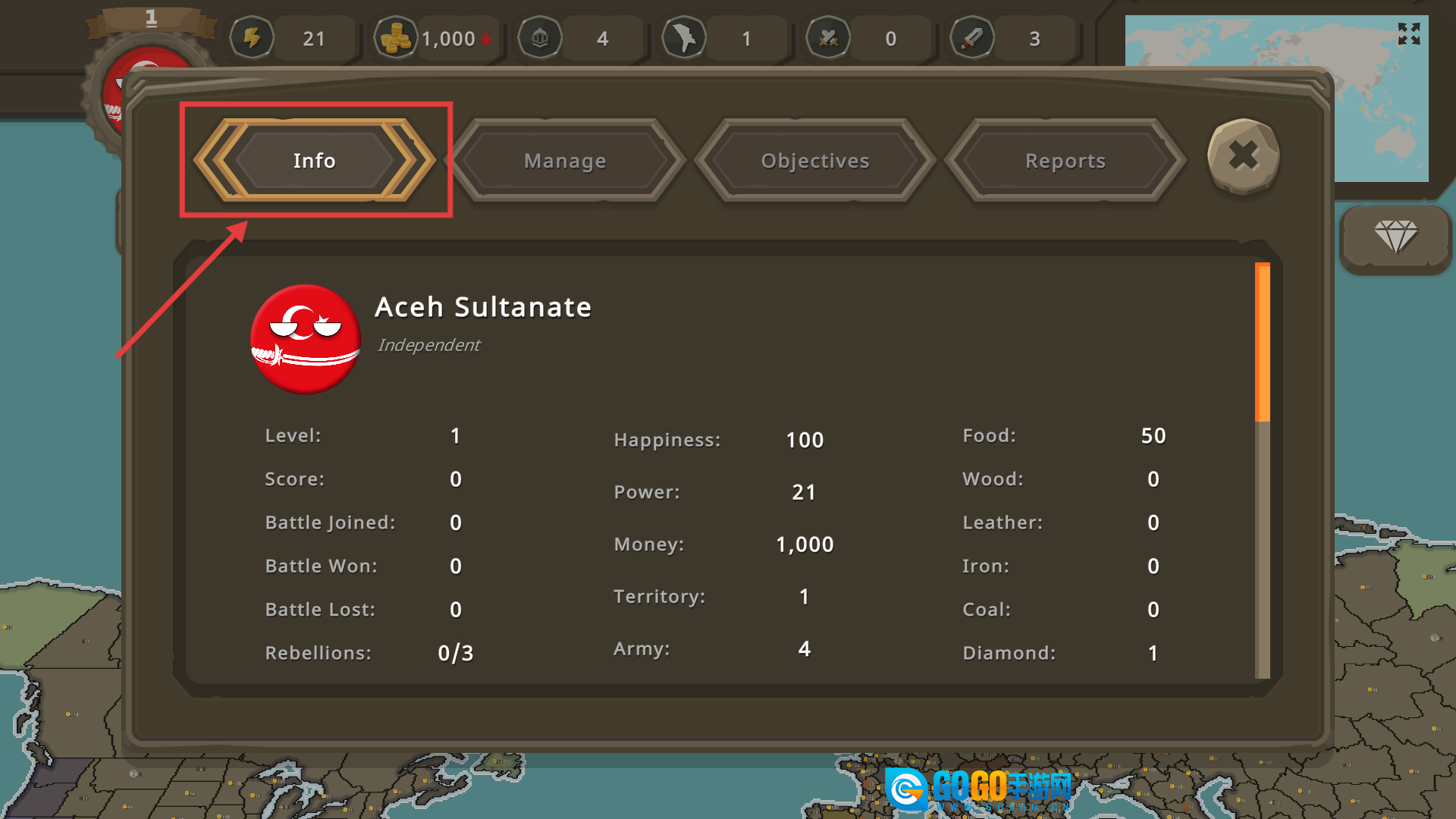Click the crossed swords battle icon
Screen dimensions: 1456x819
(828, 38)
